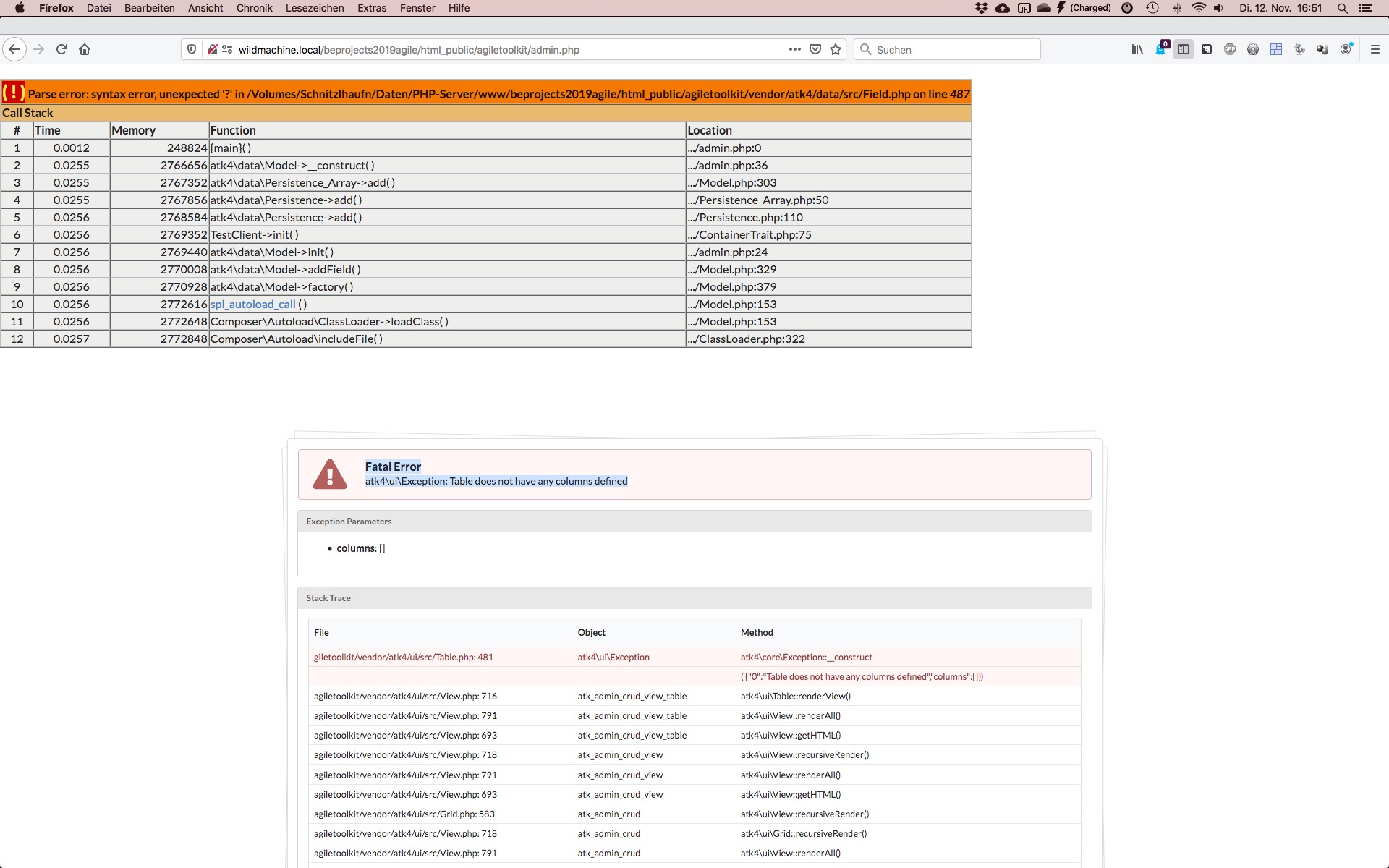Reload the current page
The height and width of the screenshot is (868, 1389).
pos(61,49)
